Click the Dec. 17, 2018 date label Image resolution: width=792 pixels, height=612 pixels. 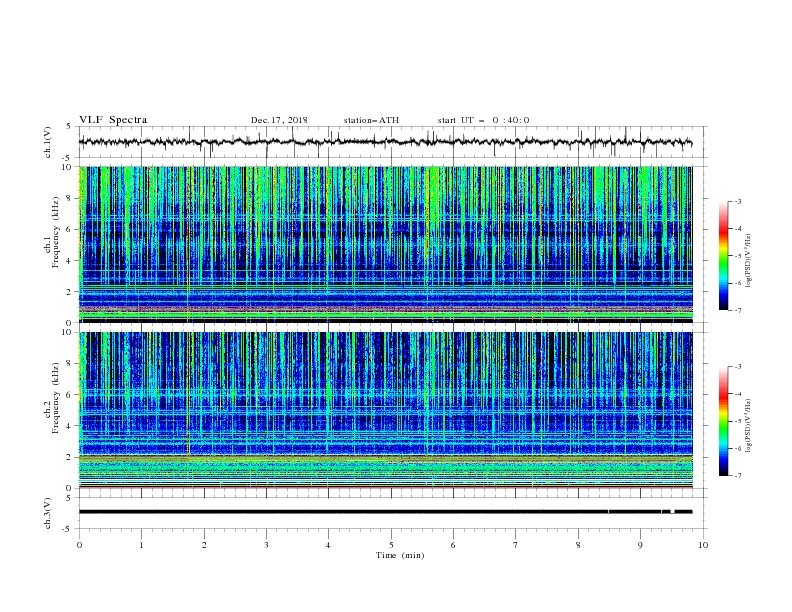[x=279, y=120]
